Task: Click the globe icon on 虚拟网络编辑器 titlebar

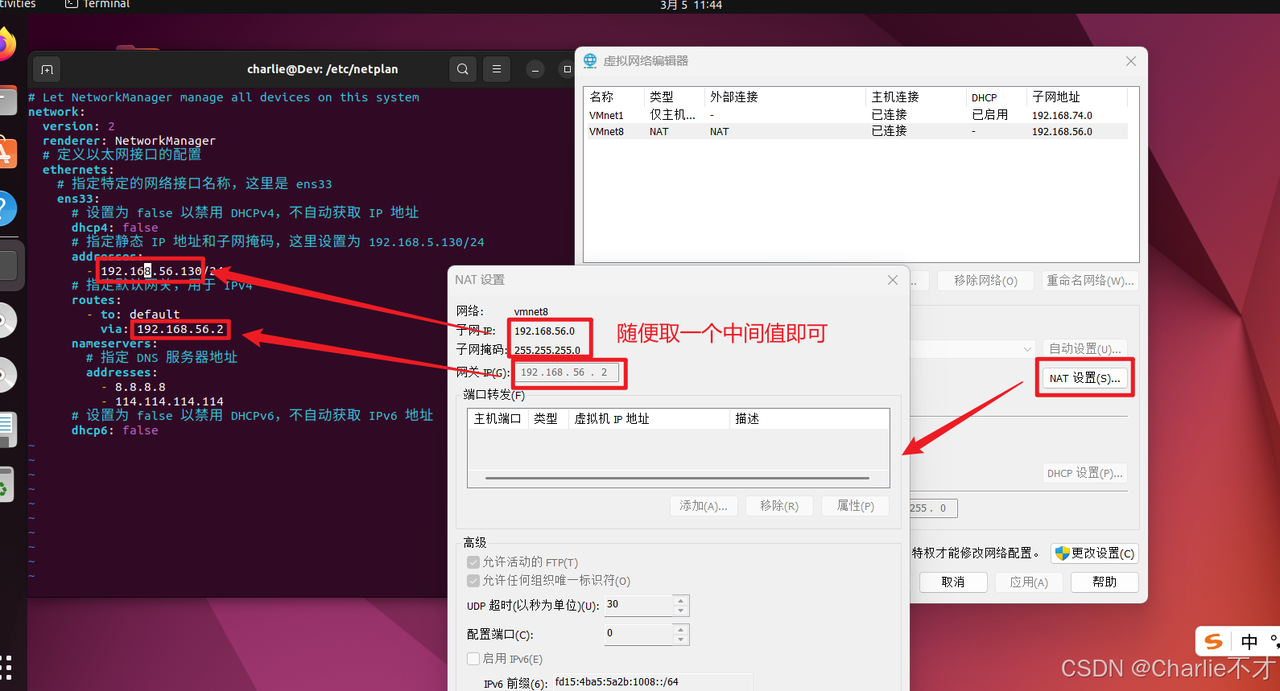Action: (x=590, y=60)
